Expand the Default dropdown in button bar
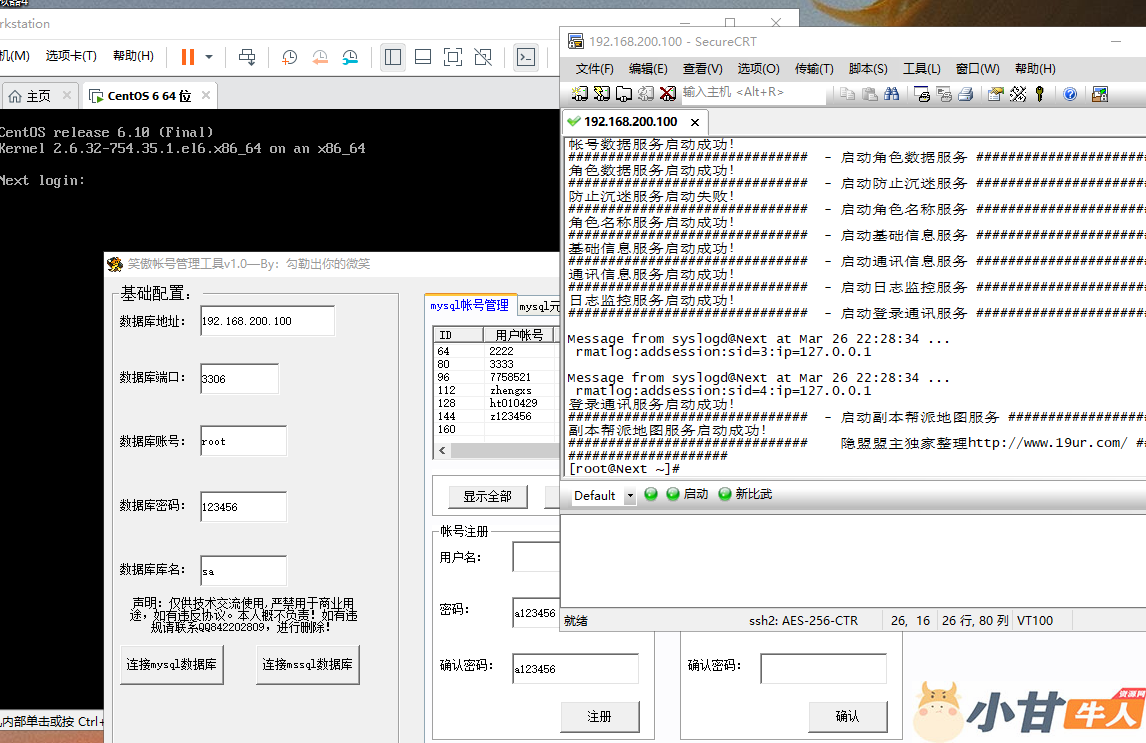 coord(630,496)
